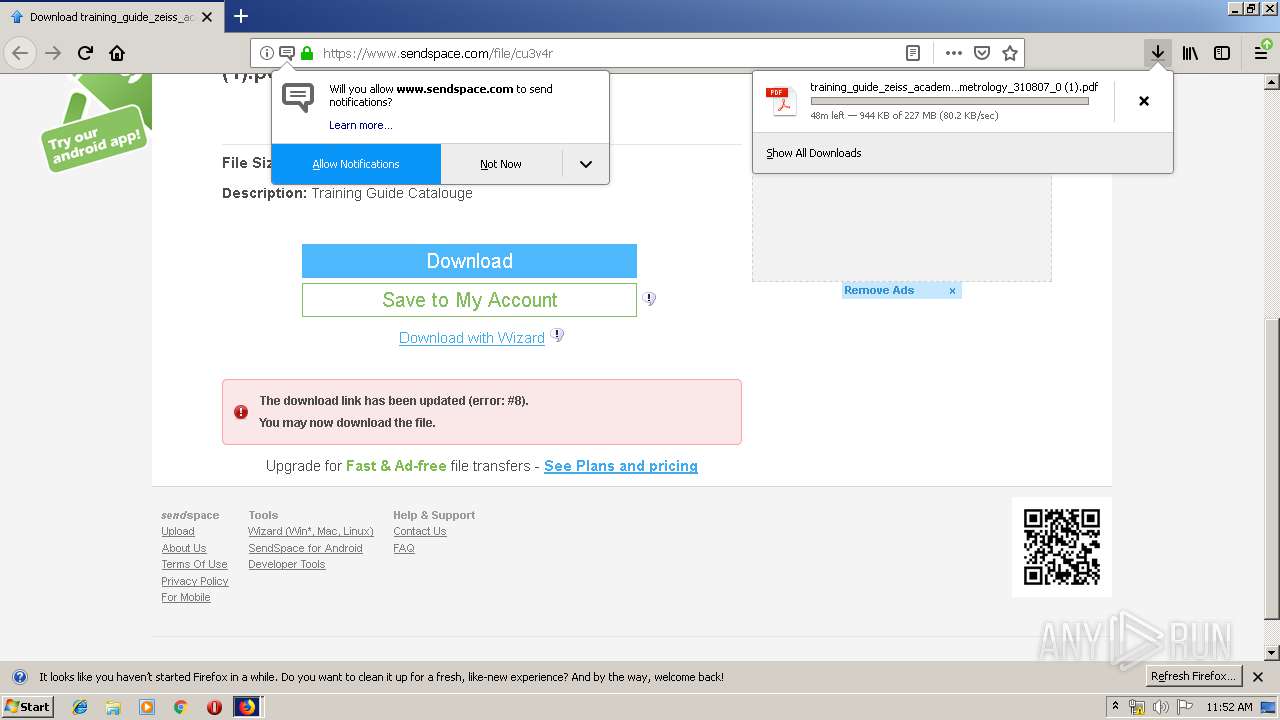Show site information icon in address bar
The image size is (1280, 720).
[x=266, y=53]
